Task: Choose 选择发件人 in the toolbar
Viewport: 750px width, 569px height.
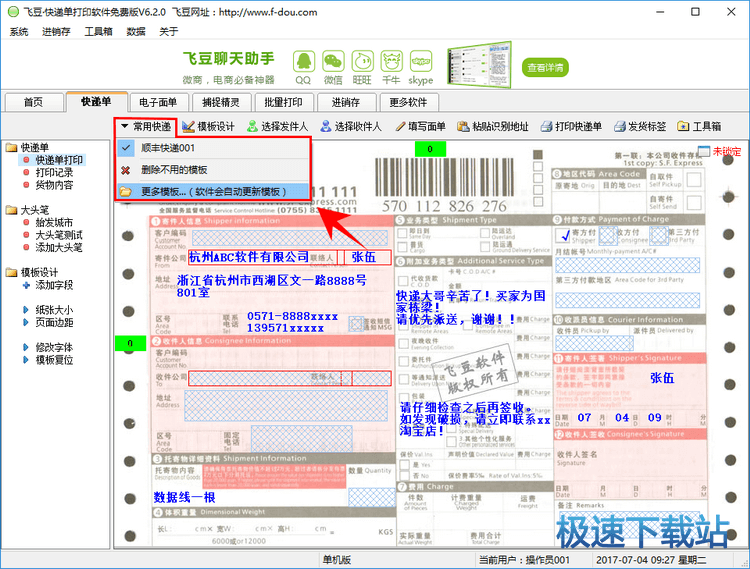Action: pos(277,126)
